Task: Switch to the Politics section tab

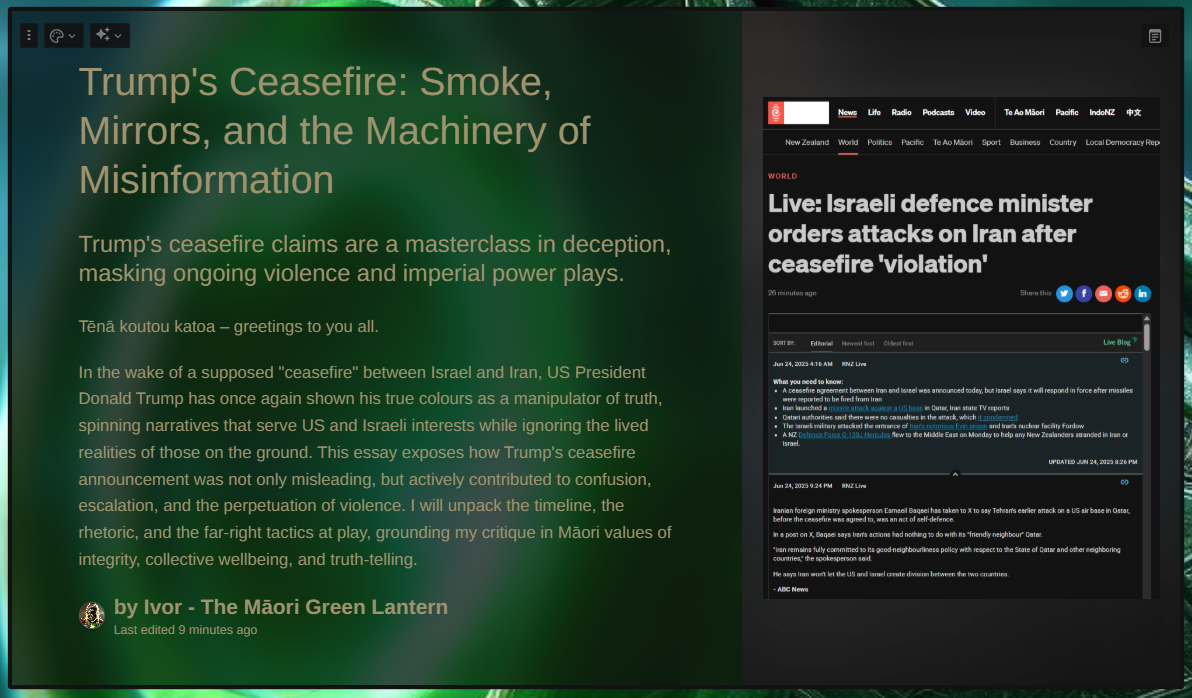Action: 880,142
